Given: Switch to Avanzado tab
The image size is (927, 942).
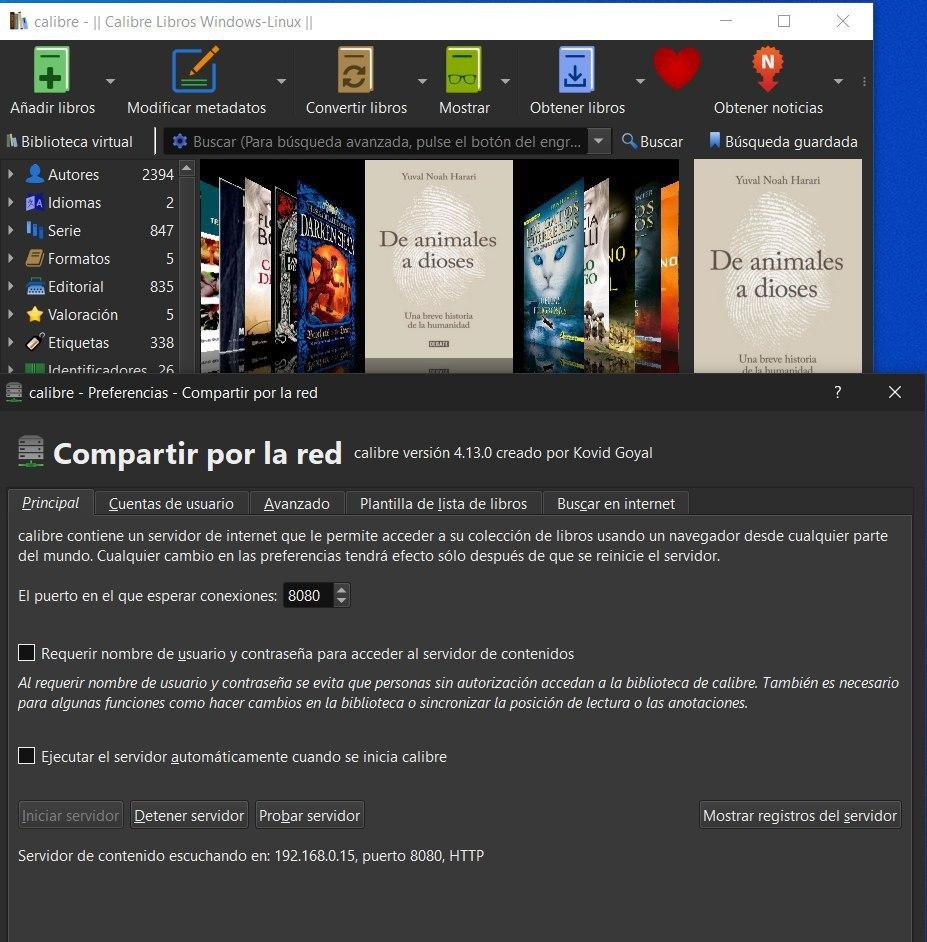Looking at the screenshot, I should coord(297,503).
